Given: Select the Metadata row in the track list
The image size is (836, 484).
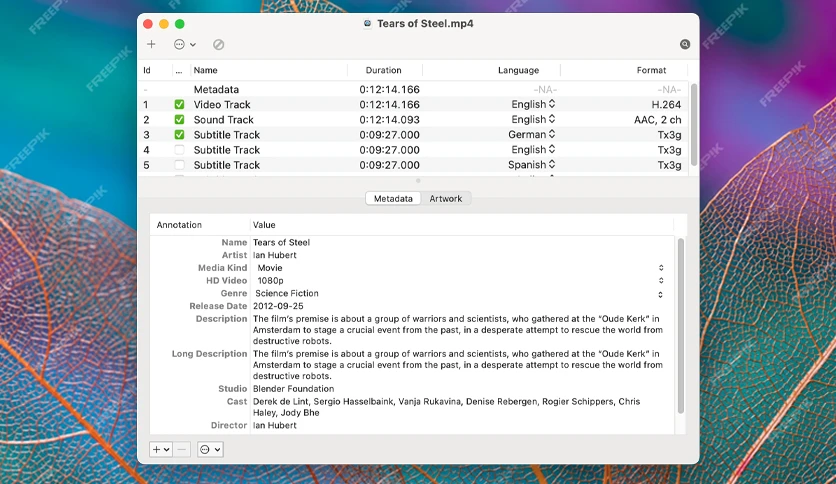Looking at the screenshot, I should click(413, 90).
